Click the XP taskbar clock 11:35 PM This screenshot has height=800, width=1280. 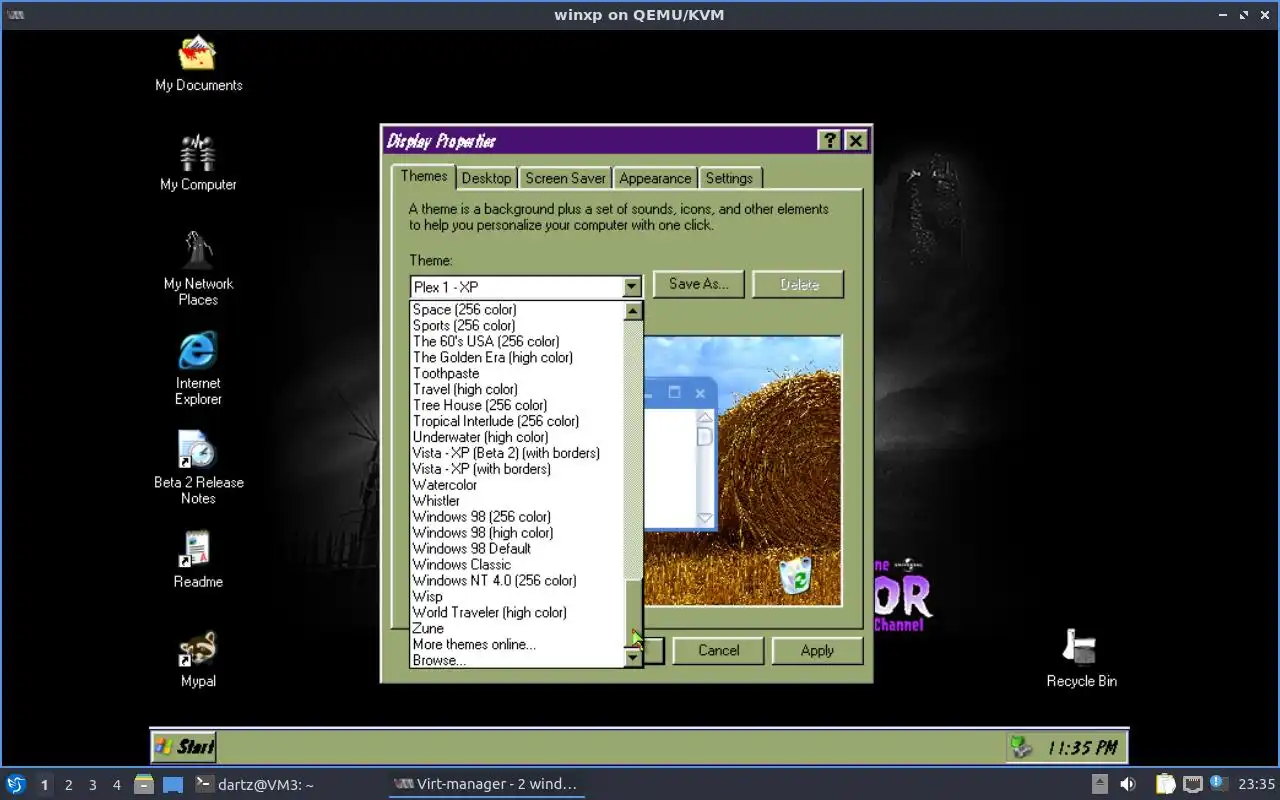point(1082,748)
